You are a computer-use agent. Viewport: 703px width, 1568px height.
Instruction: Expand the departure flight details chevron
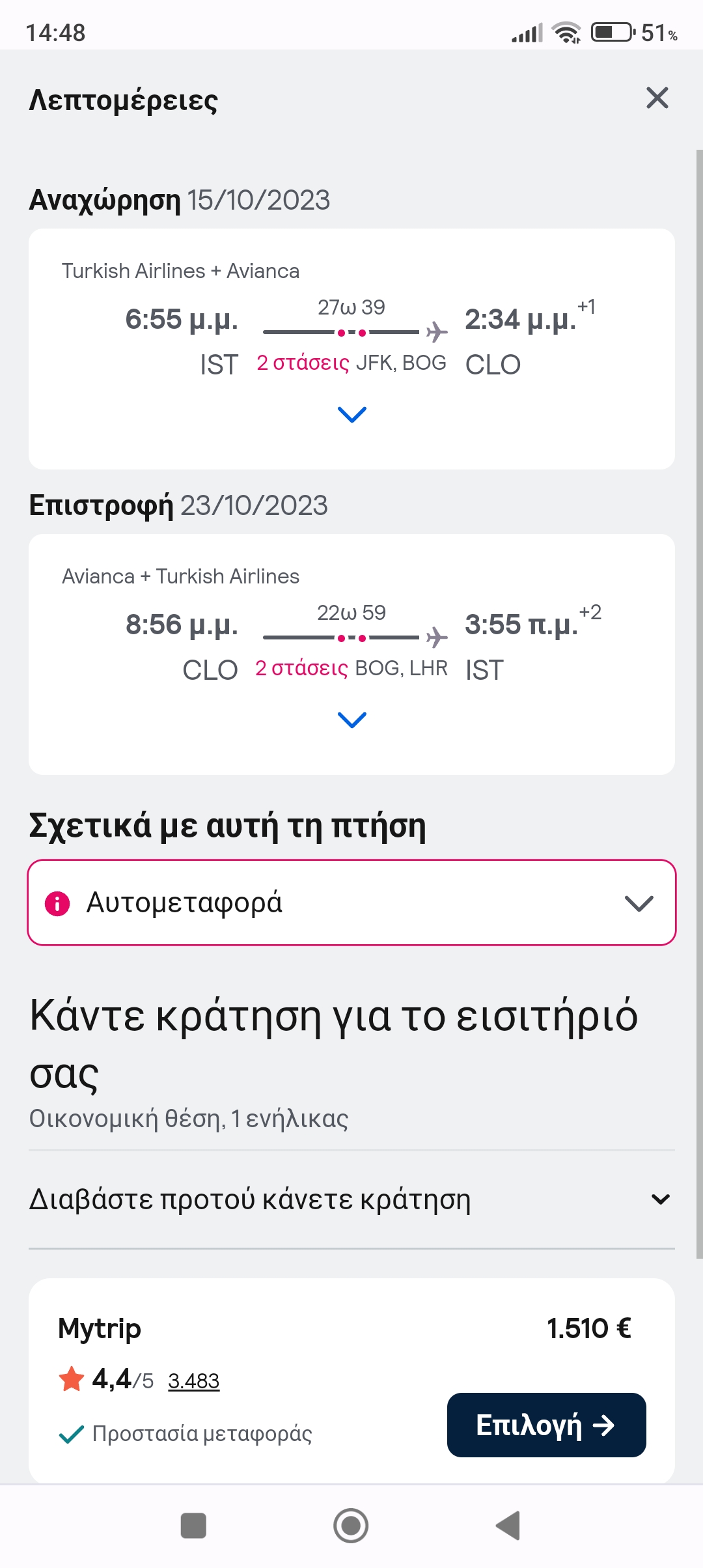[x=352, y=414]
